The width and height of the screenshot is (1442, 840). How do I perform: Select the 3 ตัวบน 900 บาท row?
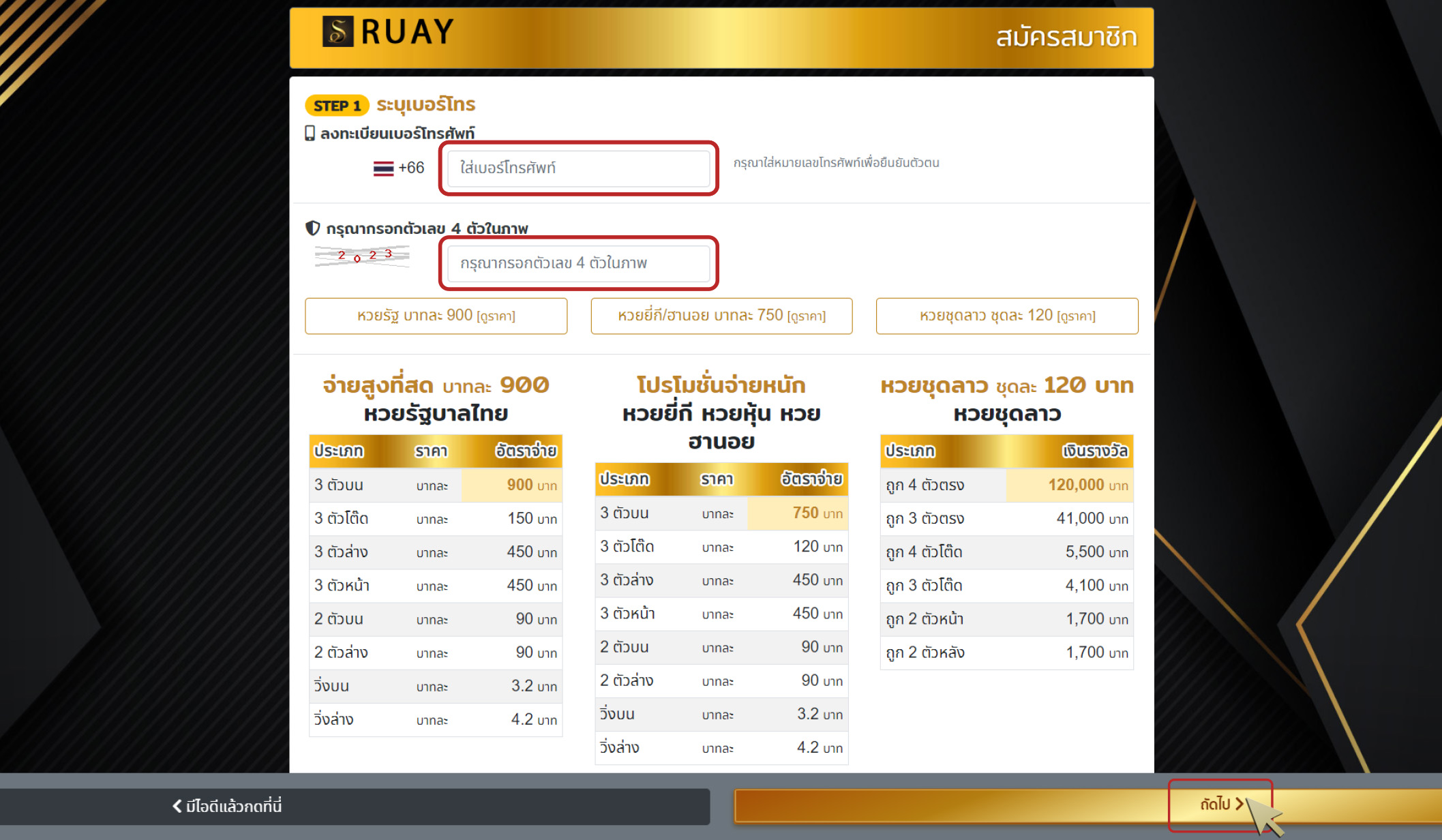(x=435, y=485)
